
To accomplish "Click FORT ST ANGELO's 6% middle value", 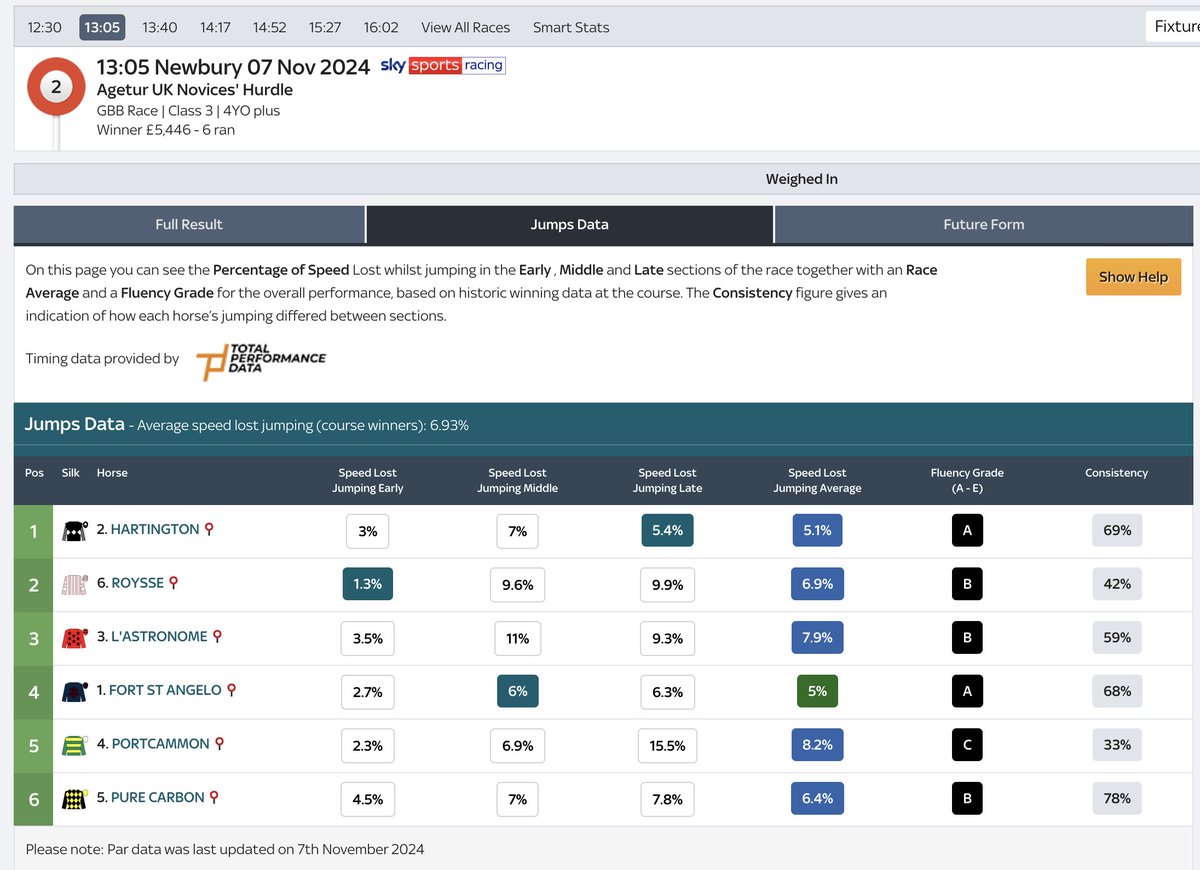I will click(x=517, y=691).
